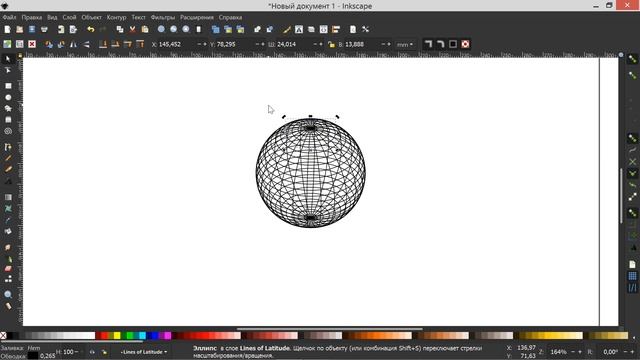Click the Deselect red X icon

pyautogui.click(x=32, y=44)
